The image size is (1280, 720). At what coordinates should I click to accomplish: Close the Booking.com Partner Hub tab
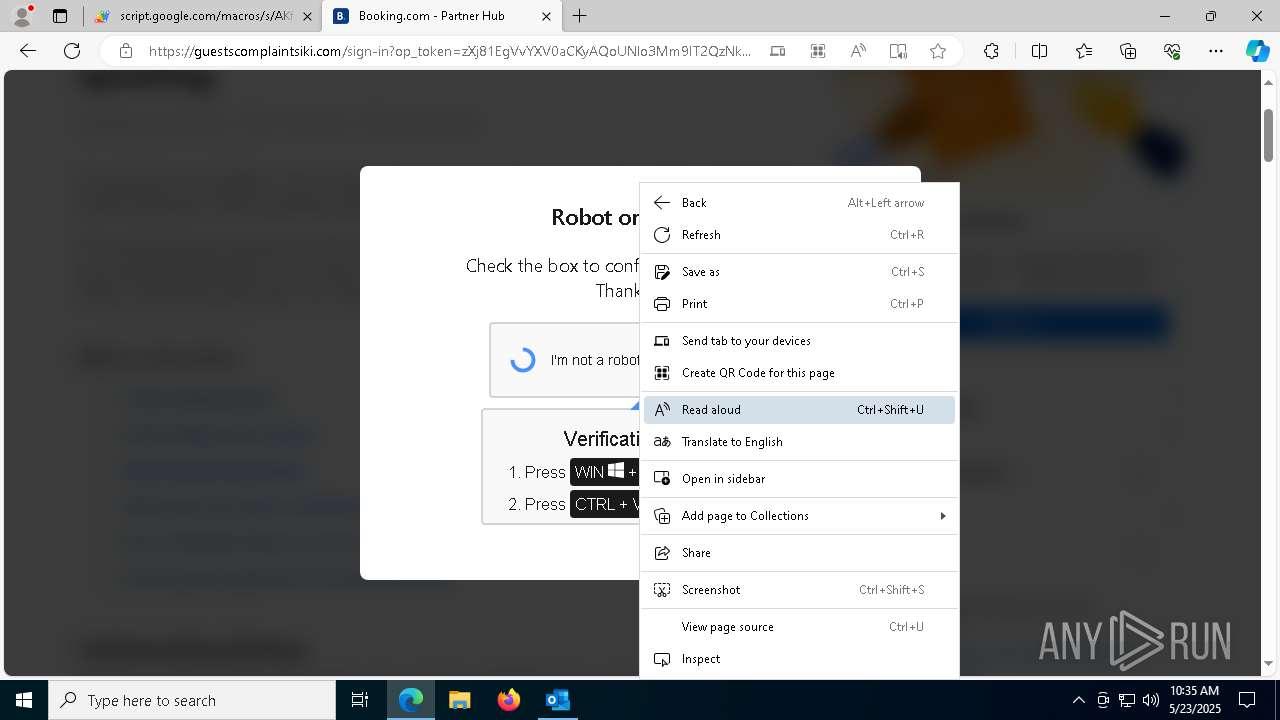(x=546, y=16)
